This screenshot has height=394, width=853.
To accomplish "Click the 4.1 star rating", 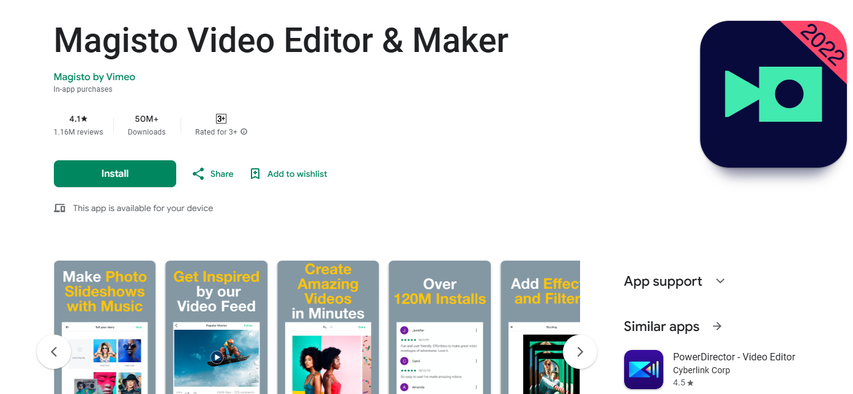I will point(78,119).
